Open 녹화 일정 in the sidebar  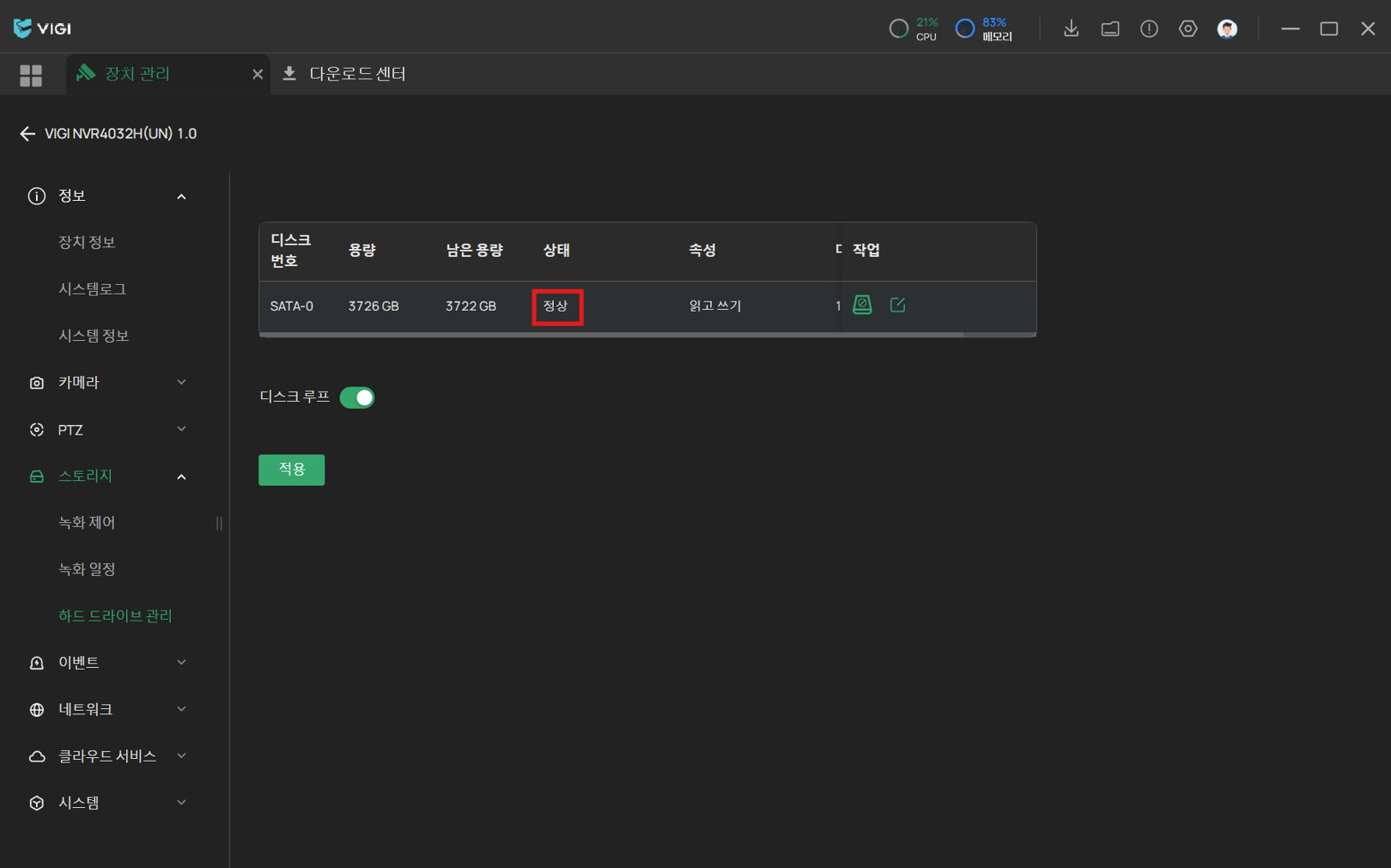[x=87, y=569]
